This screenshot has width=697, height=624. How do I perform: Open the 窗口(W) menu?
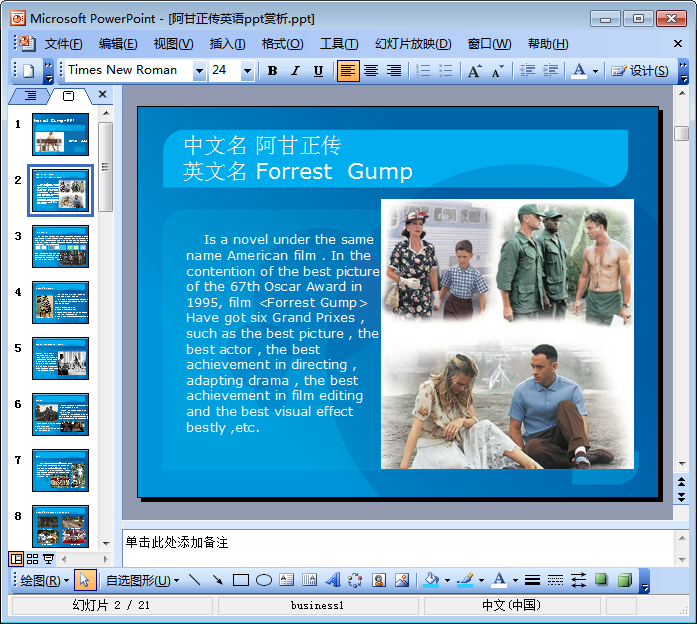[489, 44]
